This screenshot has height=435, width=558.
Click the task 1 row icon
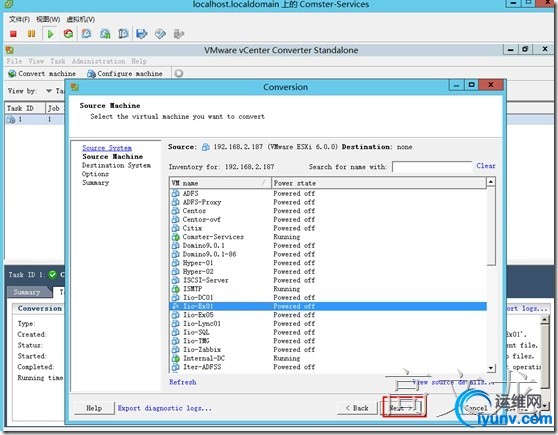(11, 119)
